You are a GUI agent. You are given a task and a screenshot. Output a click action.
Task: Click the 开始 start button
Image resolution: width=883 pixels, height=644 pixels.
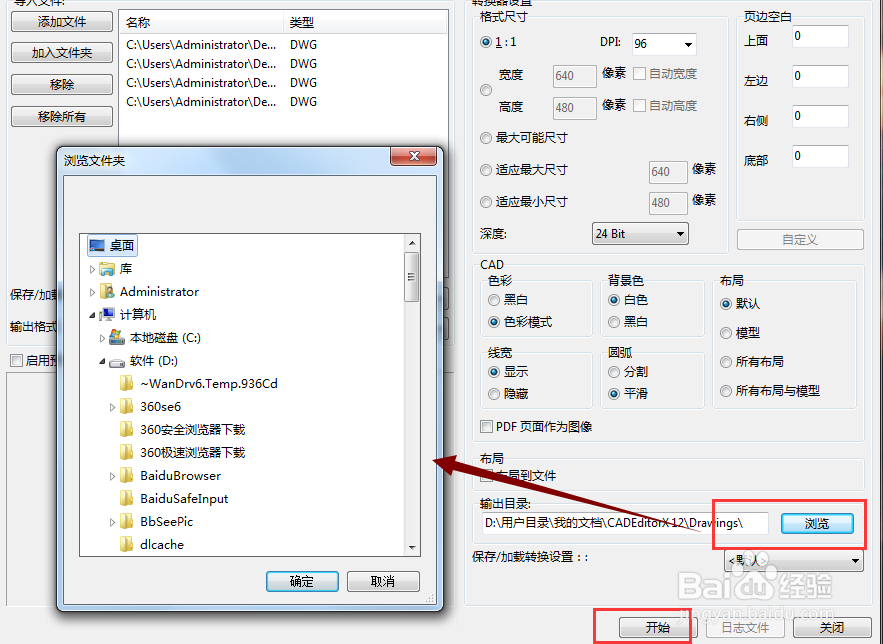tap(658, 627)
